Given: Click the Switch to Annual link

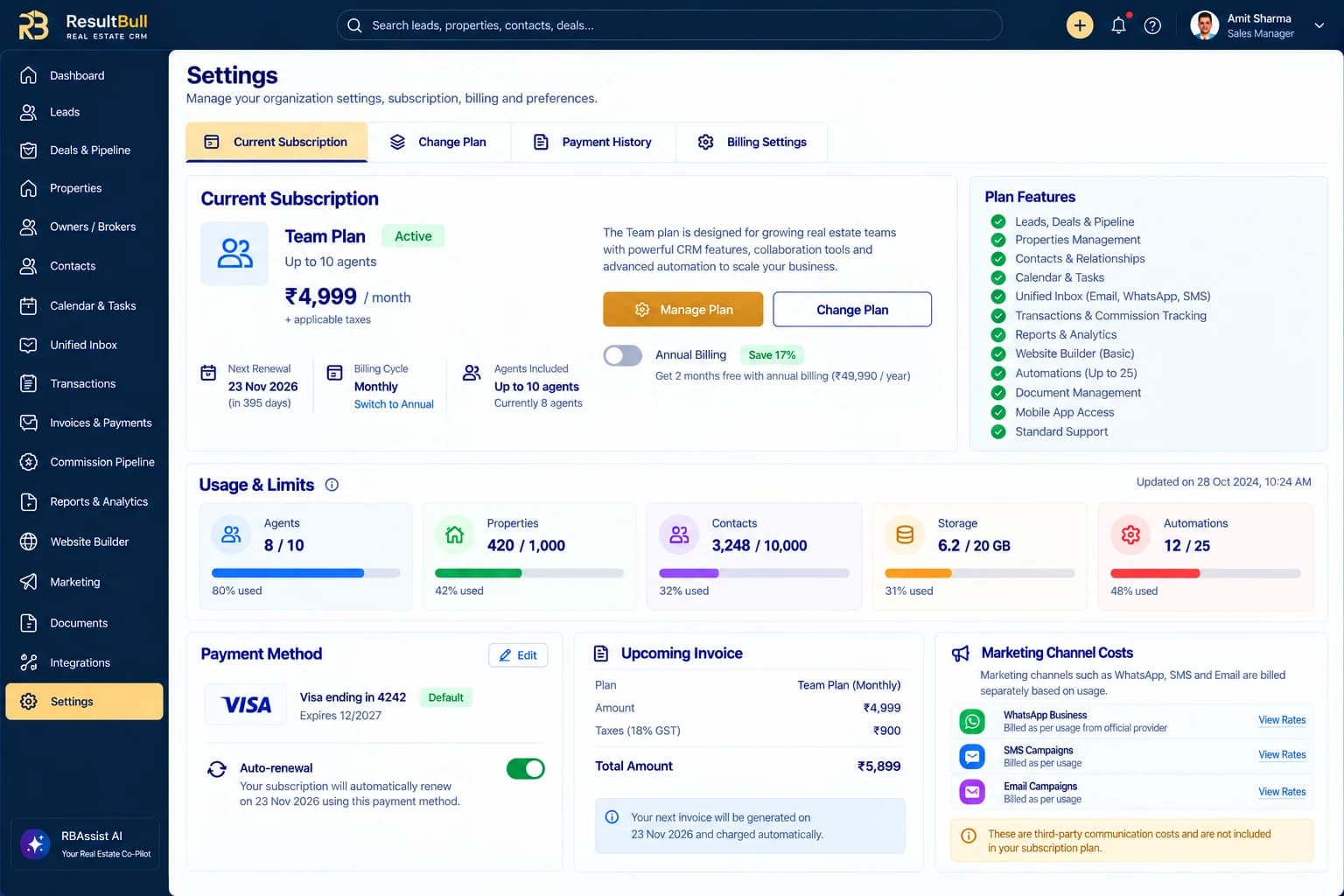Looking at the screenshot, I should (394, 404).
